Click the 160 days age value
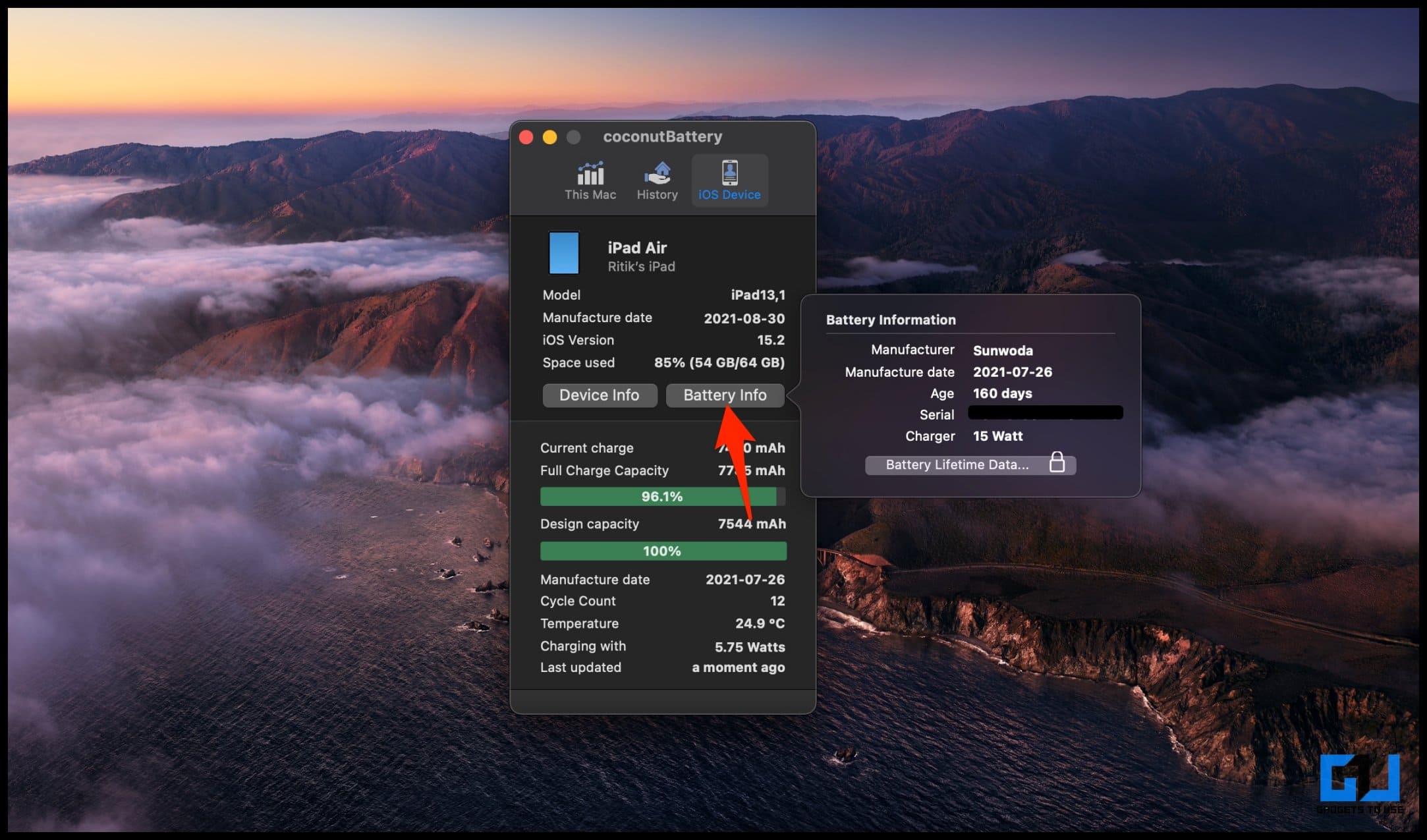Image resolution: width=1427 pixels, height=840 pixels. pyautogui.click(x=1002, y=393)
